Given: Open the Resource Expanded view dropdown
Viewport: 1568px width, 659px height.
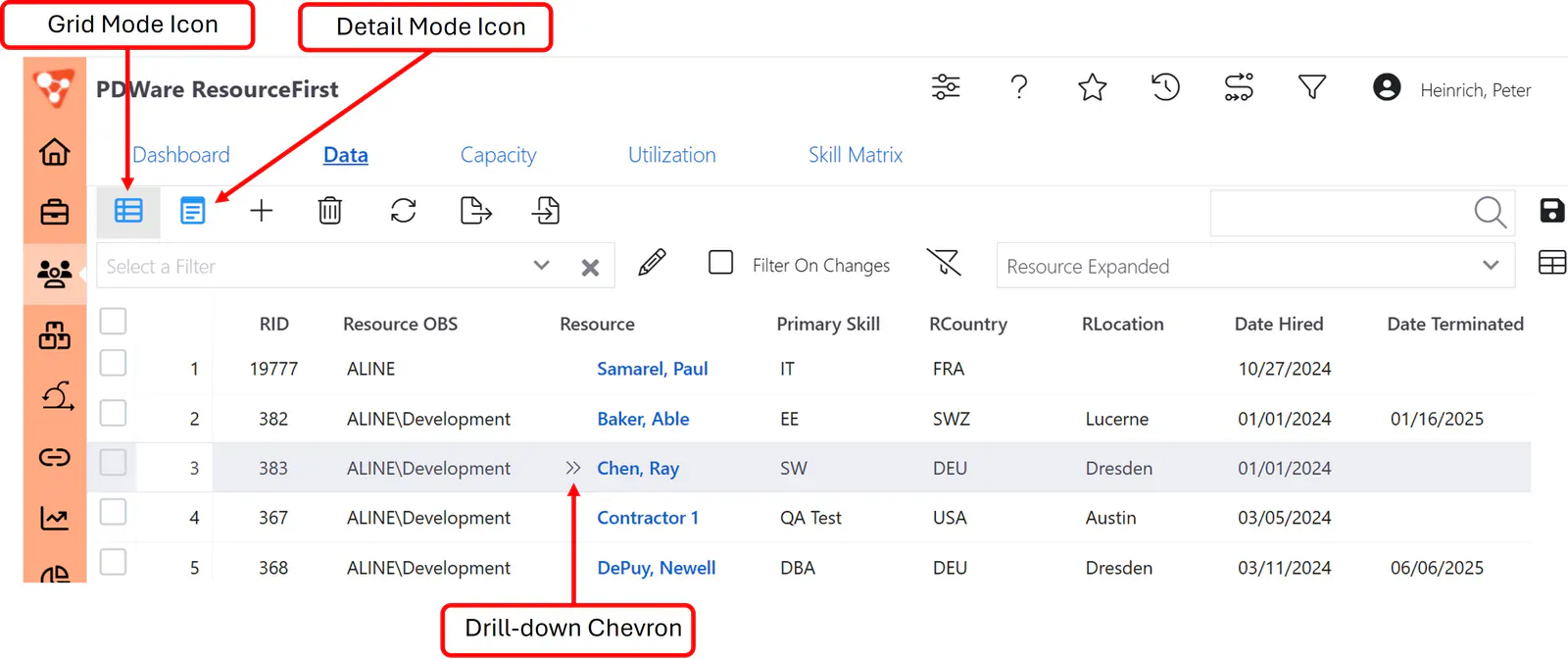Looking at the screenshot, I should pyautogui.click(x=1255, y=266).
